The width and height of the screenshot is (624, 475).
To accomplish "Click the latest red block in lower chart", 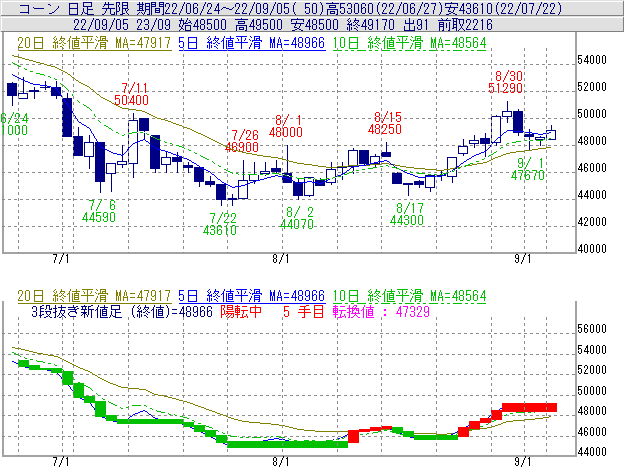I will (x=529, y=407).
